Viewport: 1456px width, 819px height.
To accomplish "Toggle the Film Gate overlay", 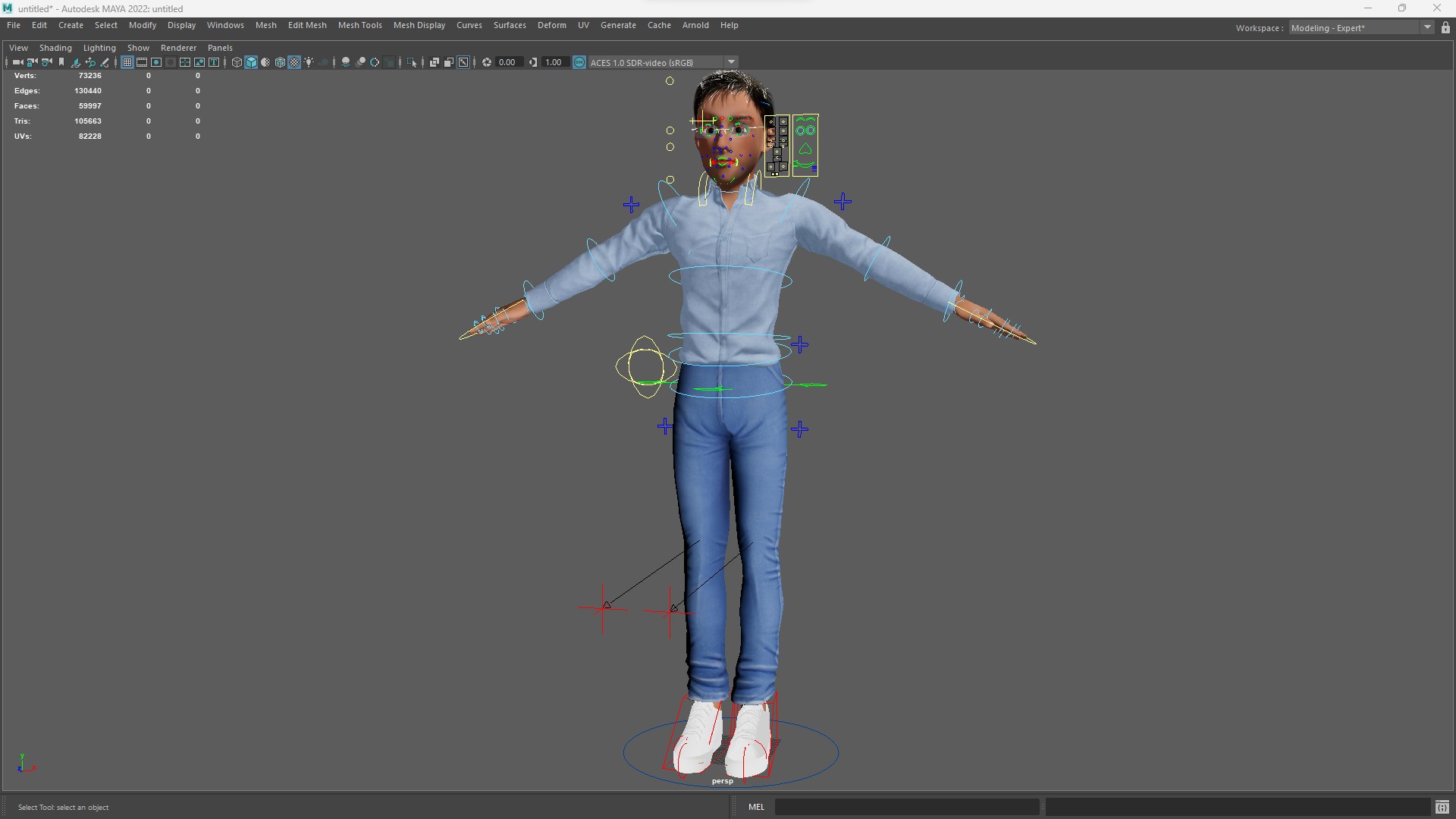I will point(142,62).
